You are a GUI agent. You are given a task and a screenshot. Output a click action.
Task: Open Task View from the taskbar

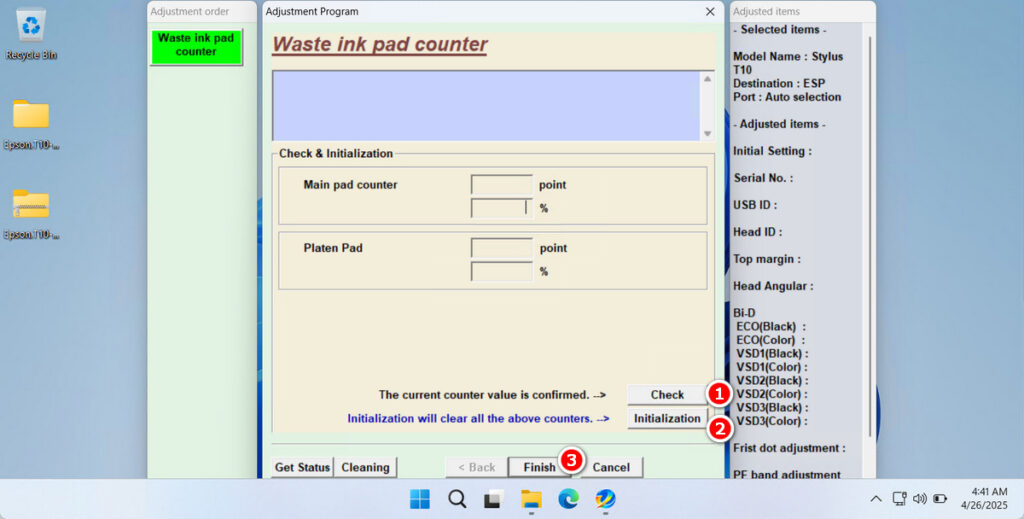[x=494, y=499]
